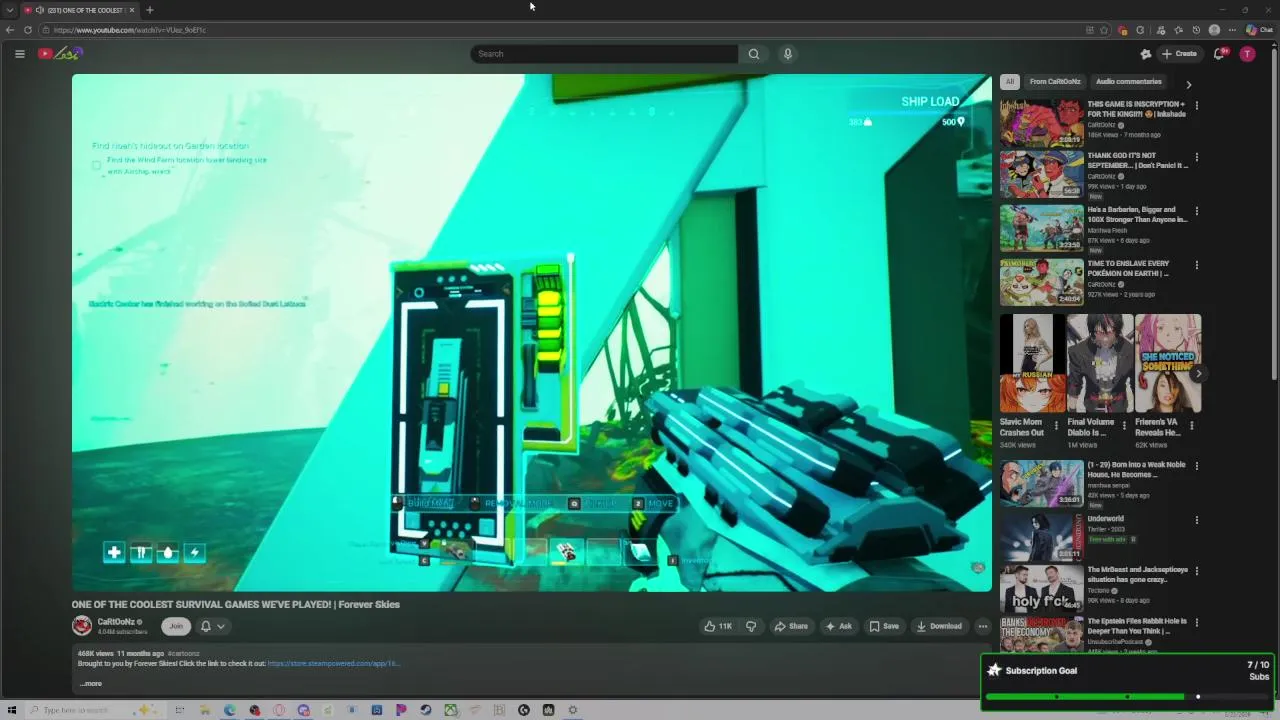Open the Steam store link in description
This screenshot has height=720, width=1280.
(333, 663)
